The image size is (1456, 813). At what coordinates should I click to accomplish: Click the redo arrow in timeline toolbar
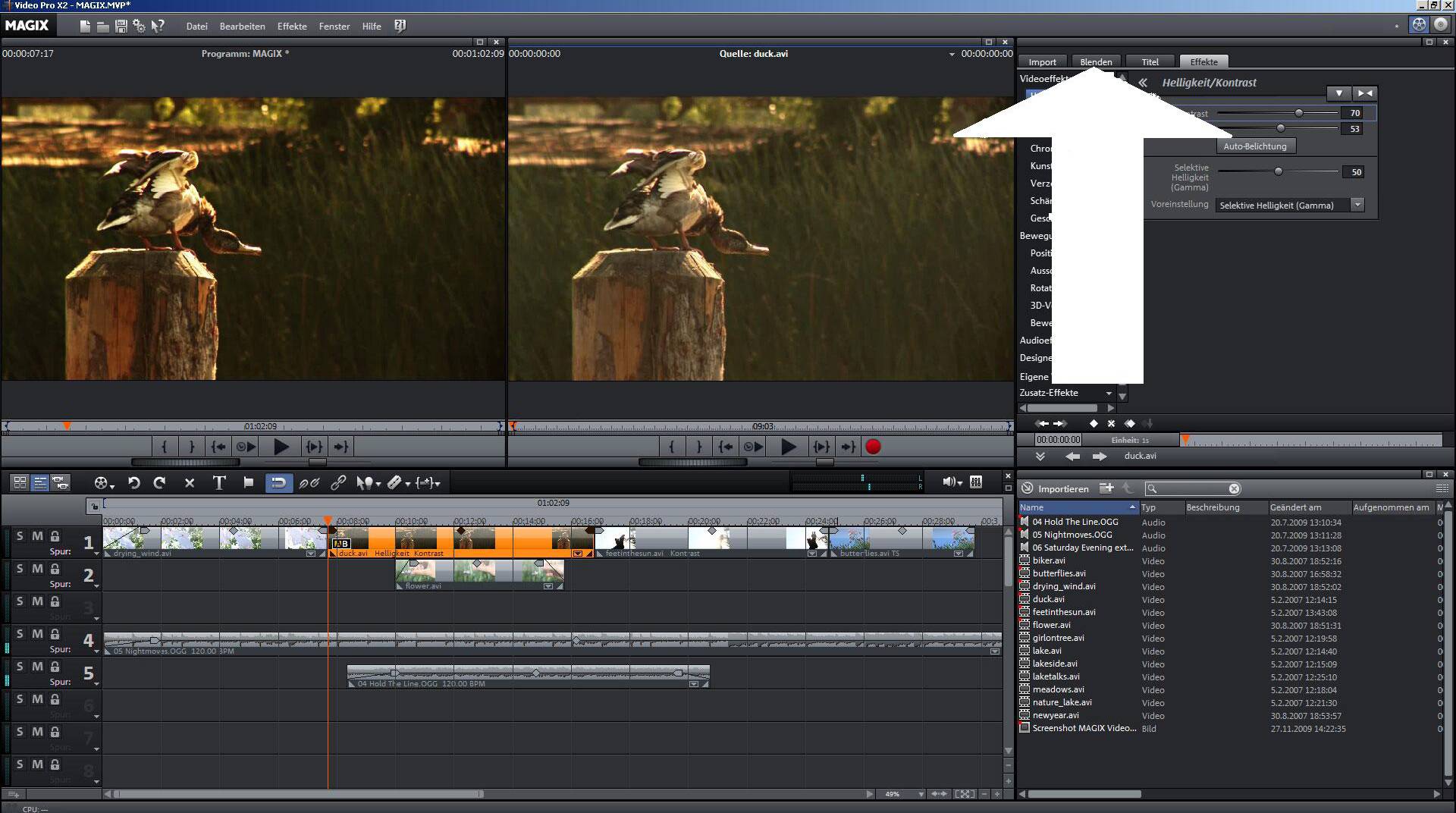pyautogui.click(x=159, y=483)
